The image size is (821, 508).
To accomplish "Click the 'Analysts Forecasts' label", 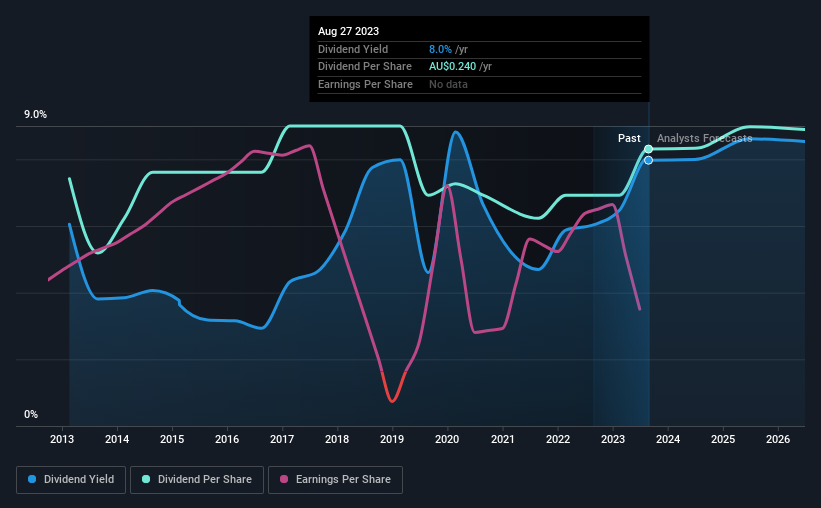I will [x=704, y=138].
